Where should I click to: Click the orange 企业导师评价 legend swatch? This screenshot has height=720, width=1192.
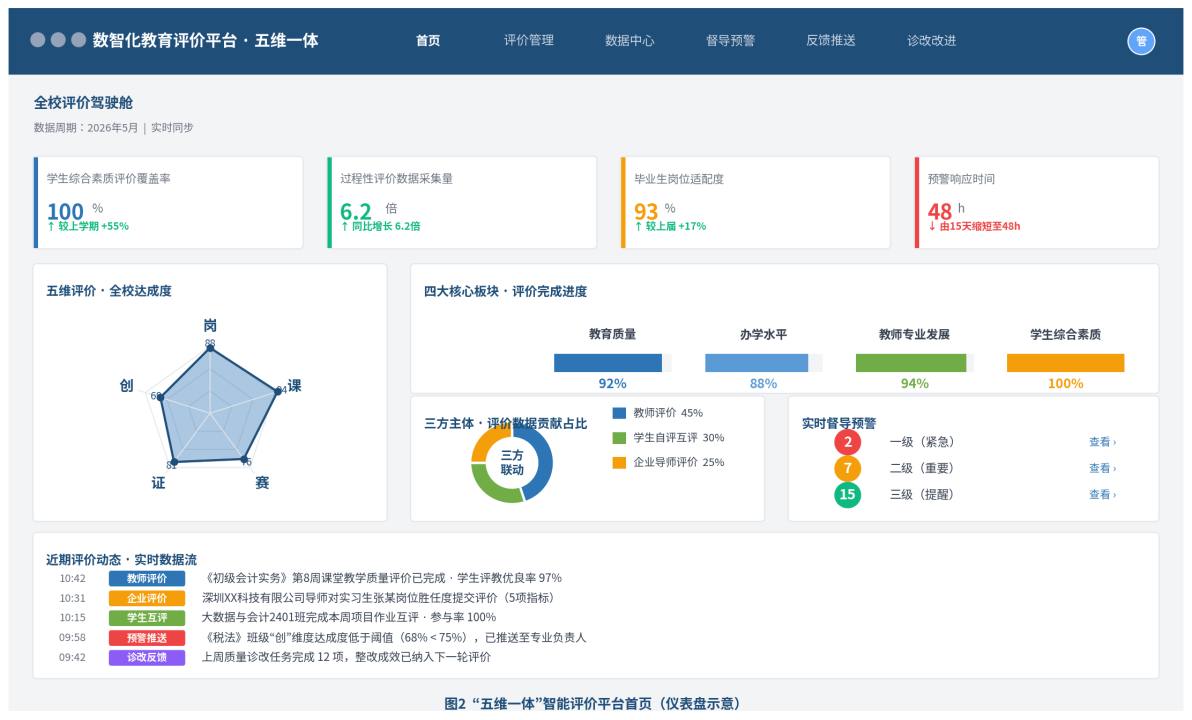pos(619,462)
